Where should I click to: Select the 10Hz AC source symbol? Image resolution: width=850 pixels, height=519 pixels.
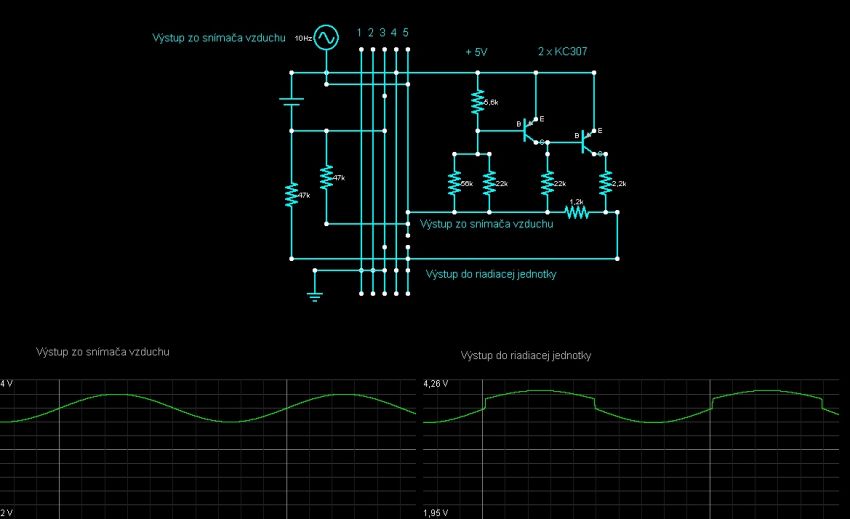coord(326,37)
